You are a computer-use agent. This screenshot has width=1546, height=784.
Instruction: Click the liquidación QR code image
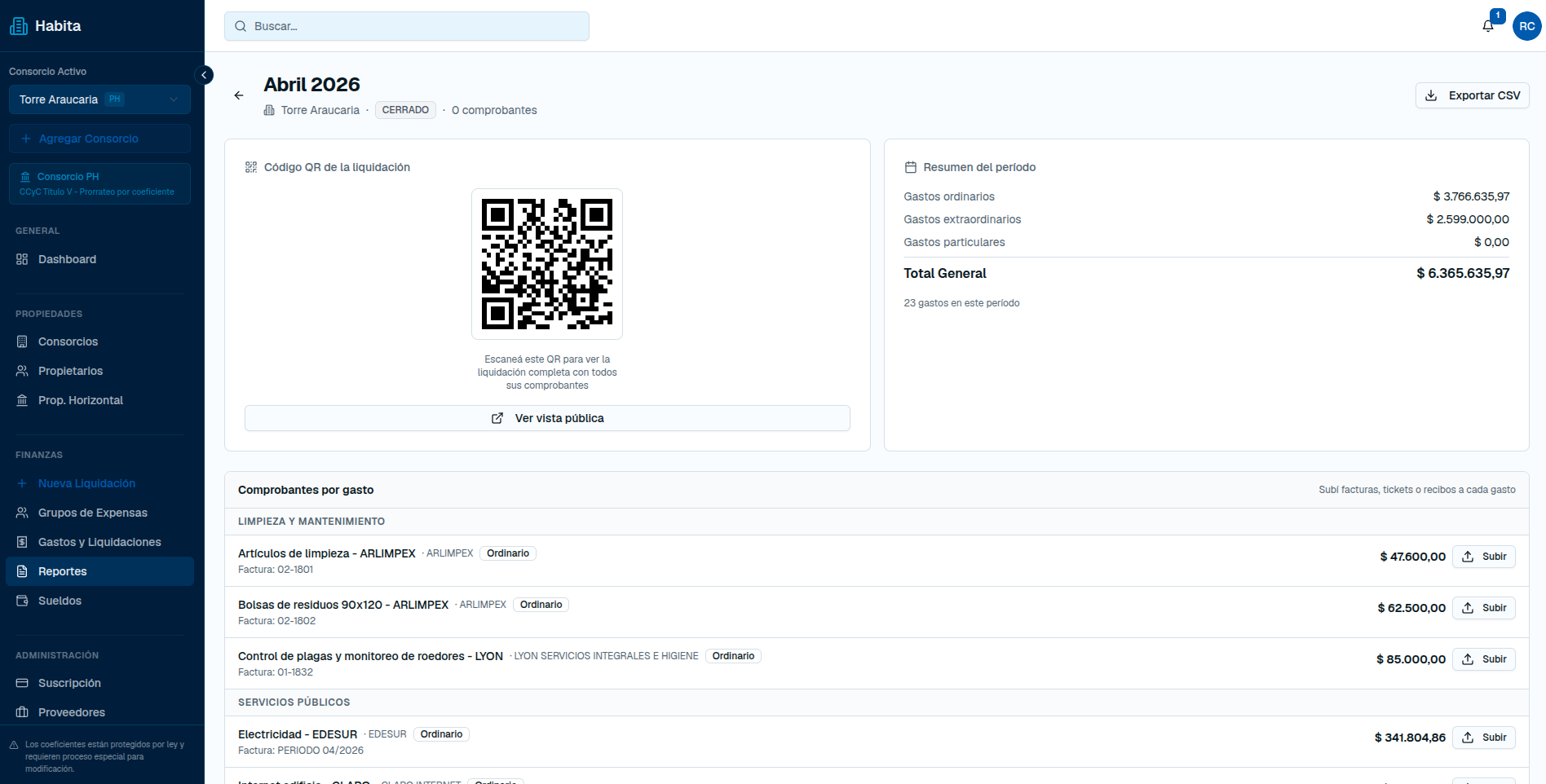547,264
